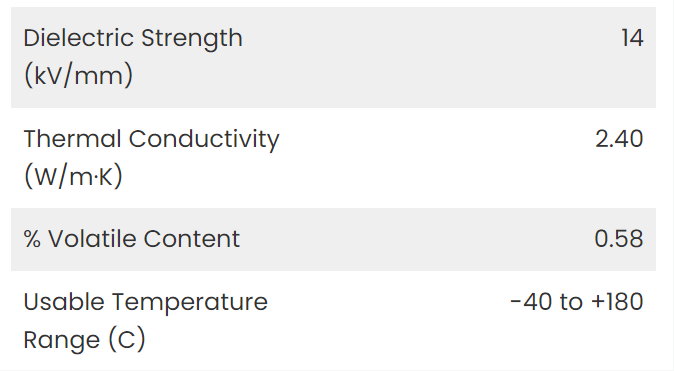This screenshot has width=674, height=371.
Task: Click the word Content in third row
Action: click(191, 239)
